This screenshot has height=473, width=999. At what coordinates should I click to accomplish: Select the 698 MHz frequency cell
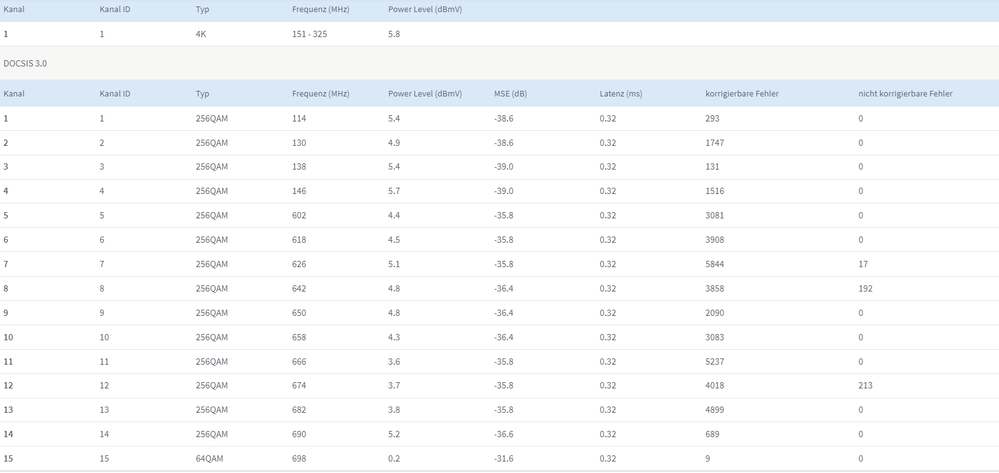click(x=299, y=459)
